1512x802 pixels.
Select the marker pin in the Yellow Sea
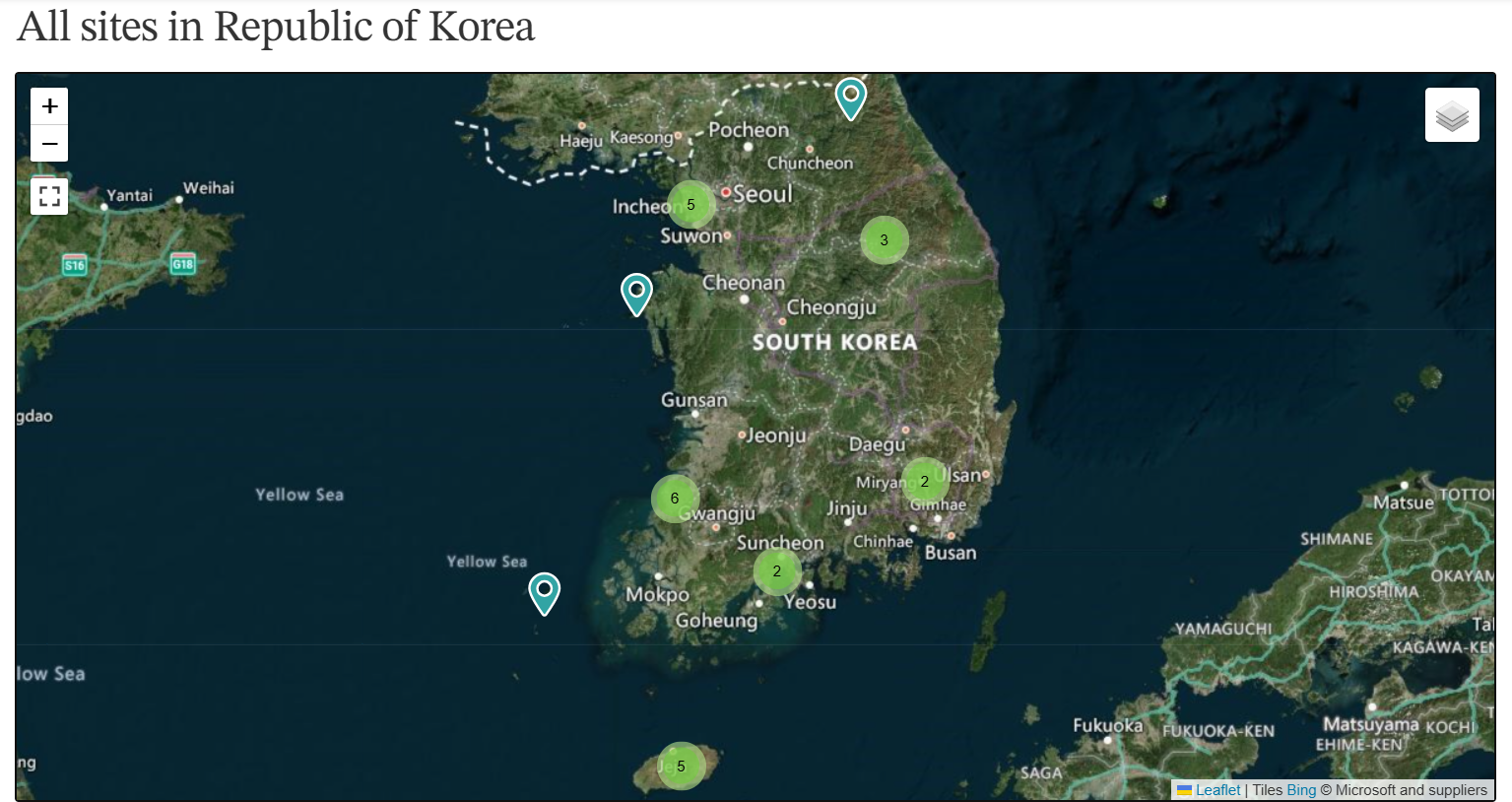pos(636,291)
